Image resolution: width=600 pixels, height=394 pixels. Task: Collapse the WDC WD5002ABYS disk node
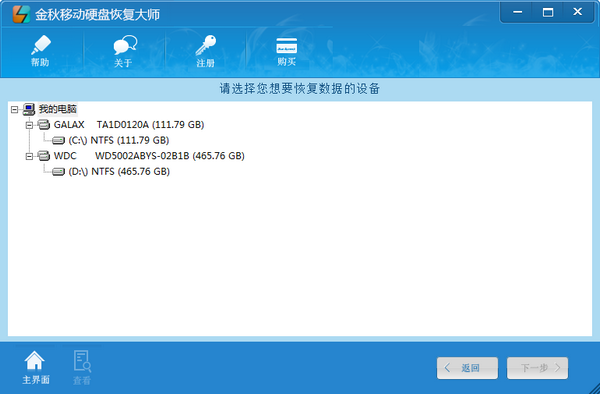(x=29, y=156)
